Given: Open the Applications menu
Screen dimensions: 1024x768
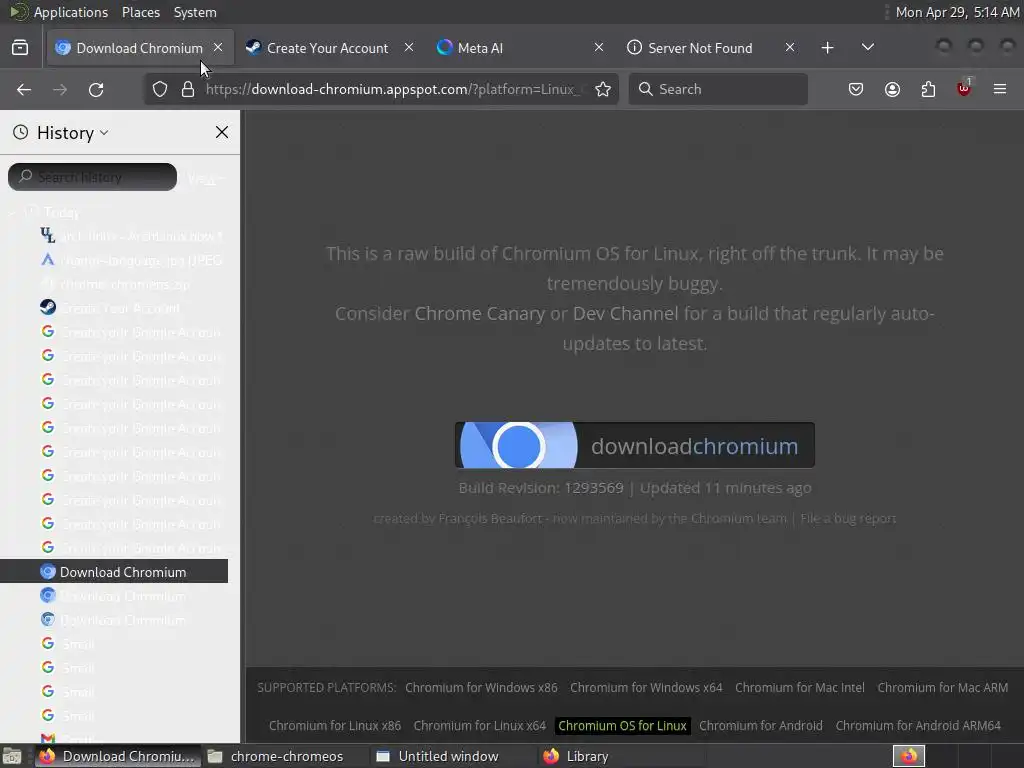Looking at the screenshot, I should [x=71, y=12].
